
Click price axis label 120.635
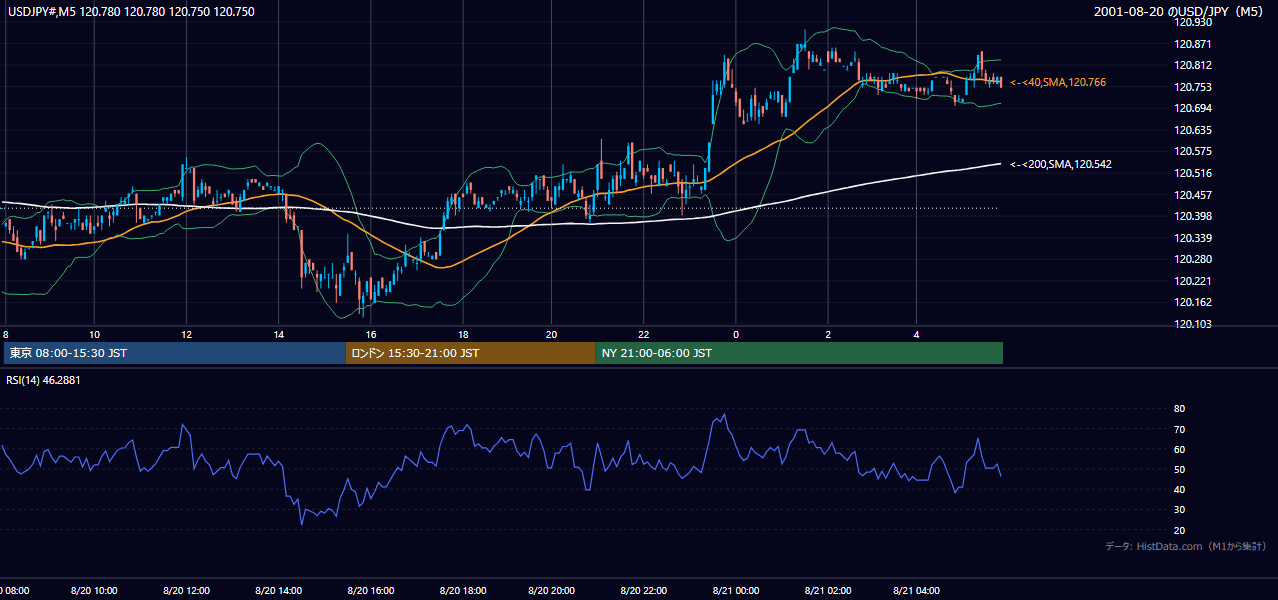(1193, 130)
